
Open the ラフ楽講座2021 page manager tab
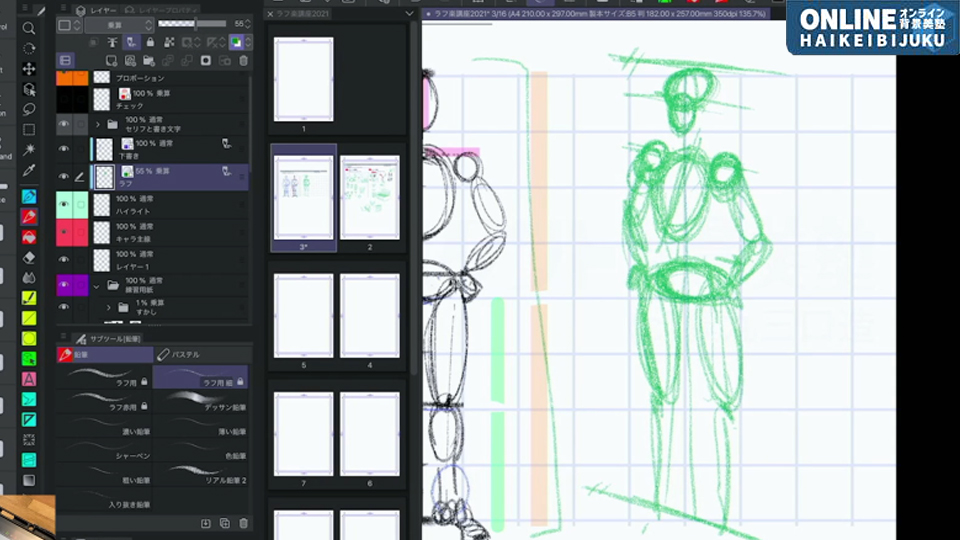click(x=302, y=13)
